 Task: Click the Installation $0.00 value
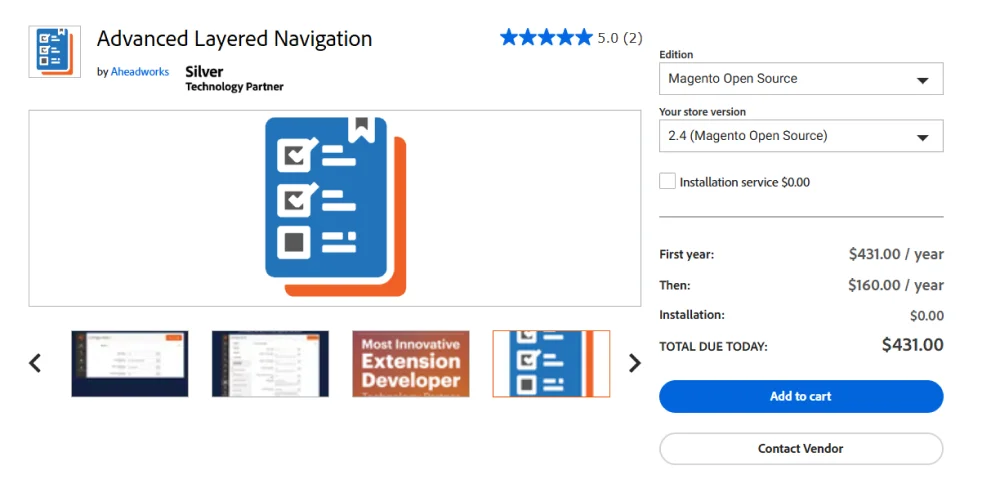tap(927, 316)
